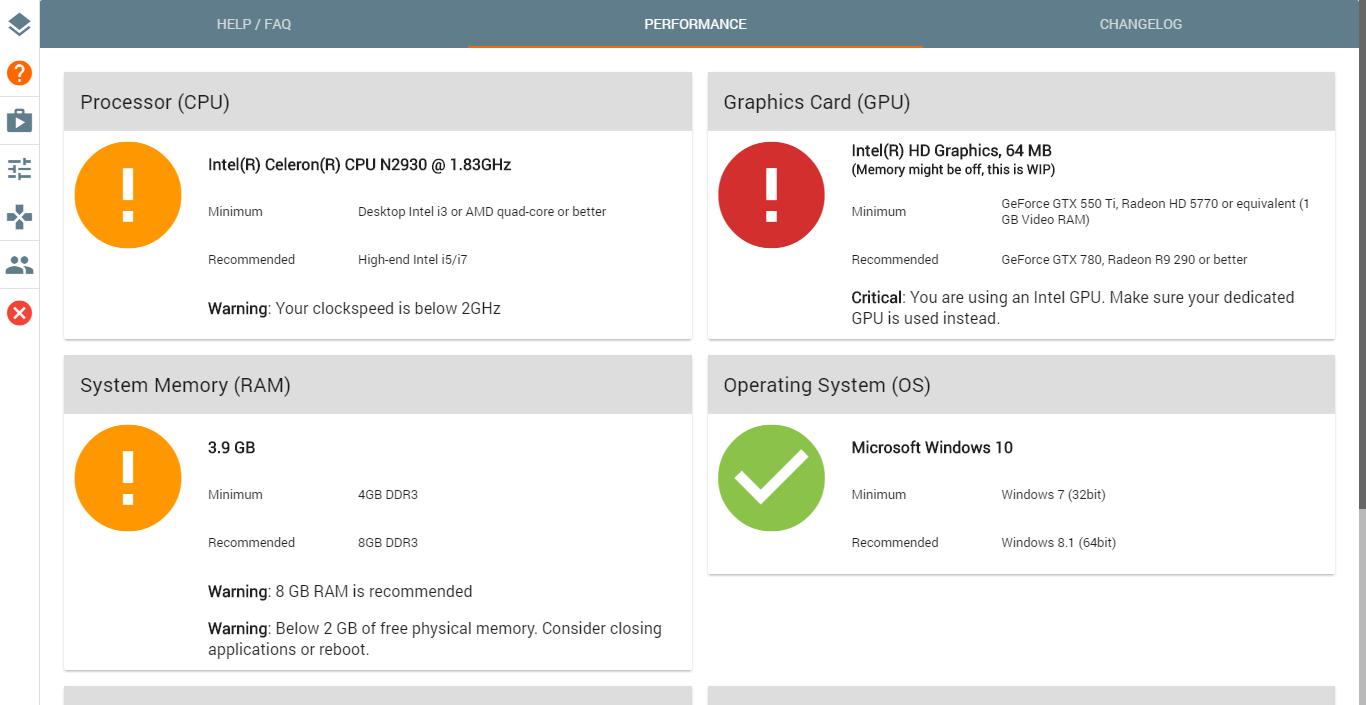Click the Graphics Card (GPU) header
This screenshot has height=705, width=1366.
(x=816, y=102)
